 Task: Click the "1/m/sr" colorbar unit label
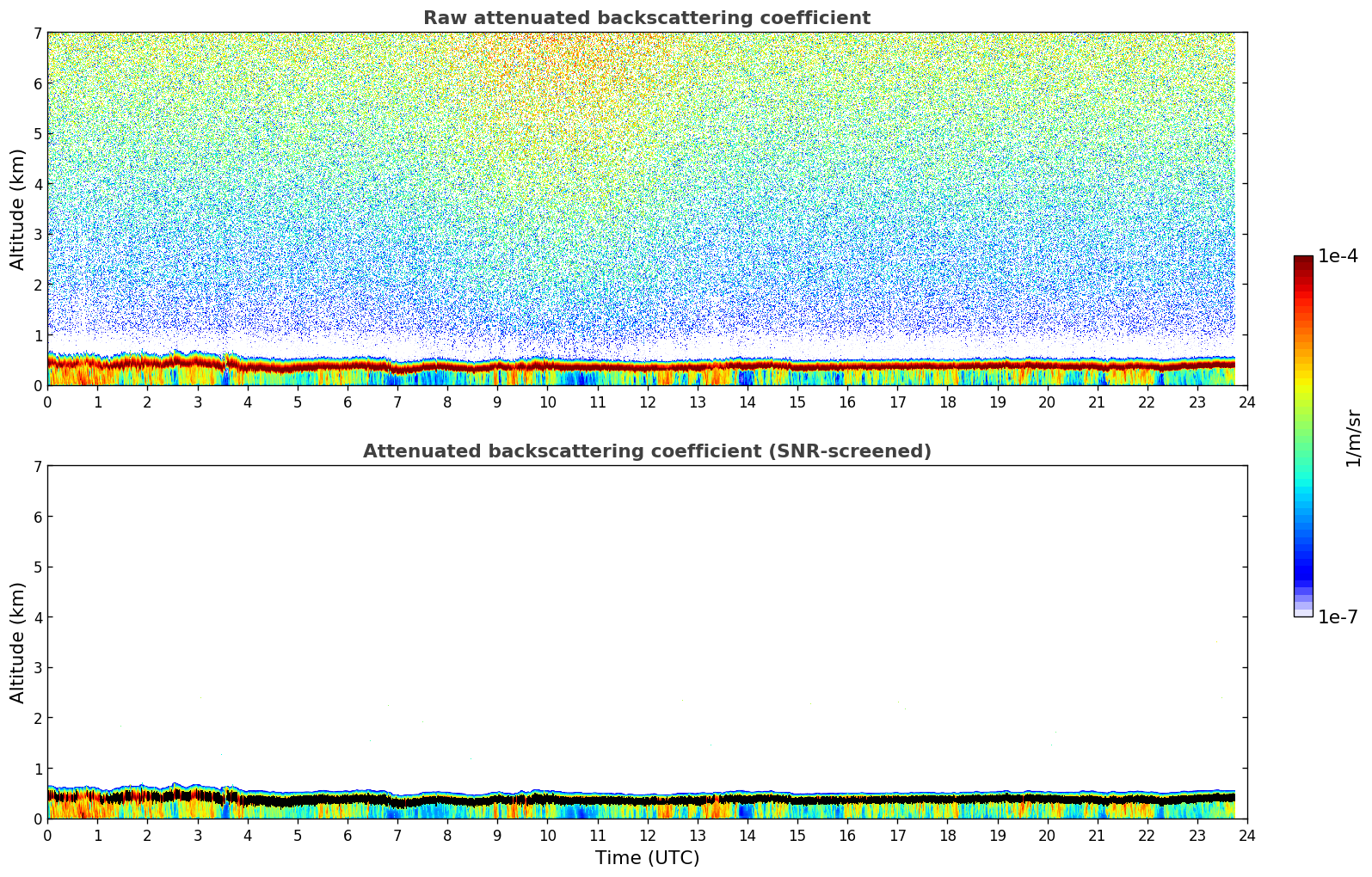click(1353, 437)
